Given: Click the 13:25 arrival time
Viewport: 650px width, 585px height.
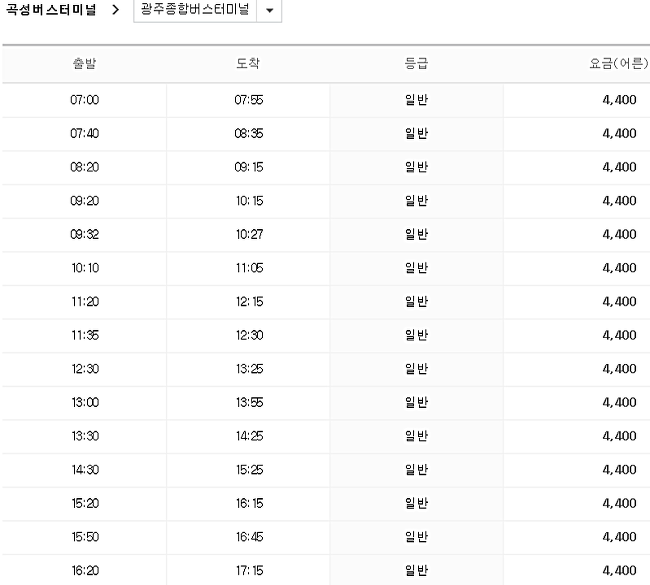Looking at the screenshot, I should point(250,369).
